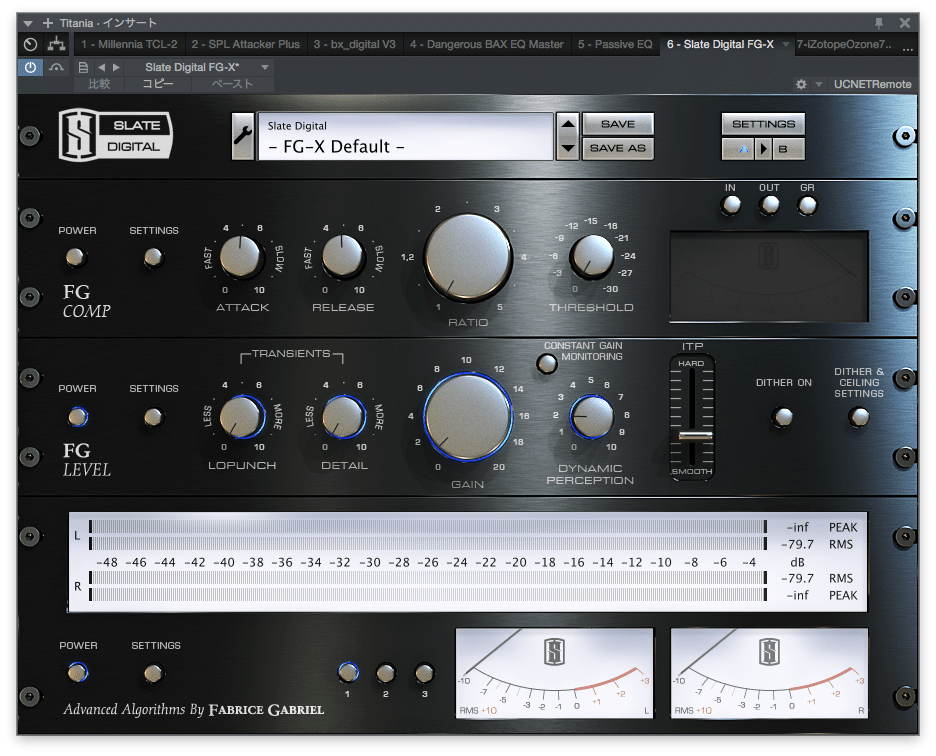Step preset up arrow

[568, 124]
